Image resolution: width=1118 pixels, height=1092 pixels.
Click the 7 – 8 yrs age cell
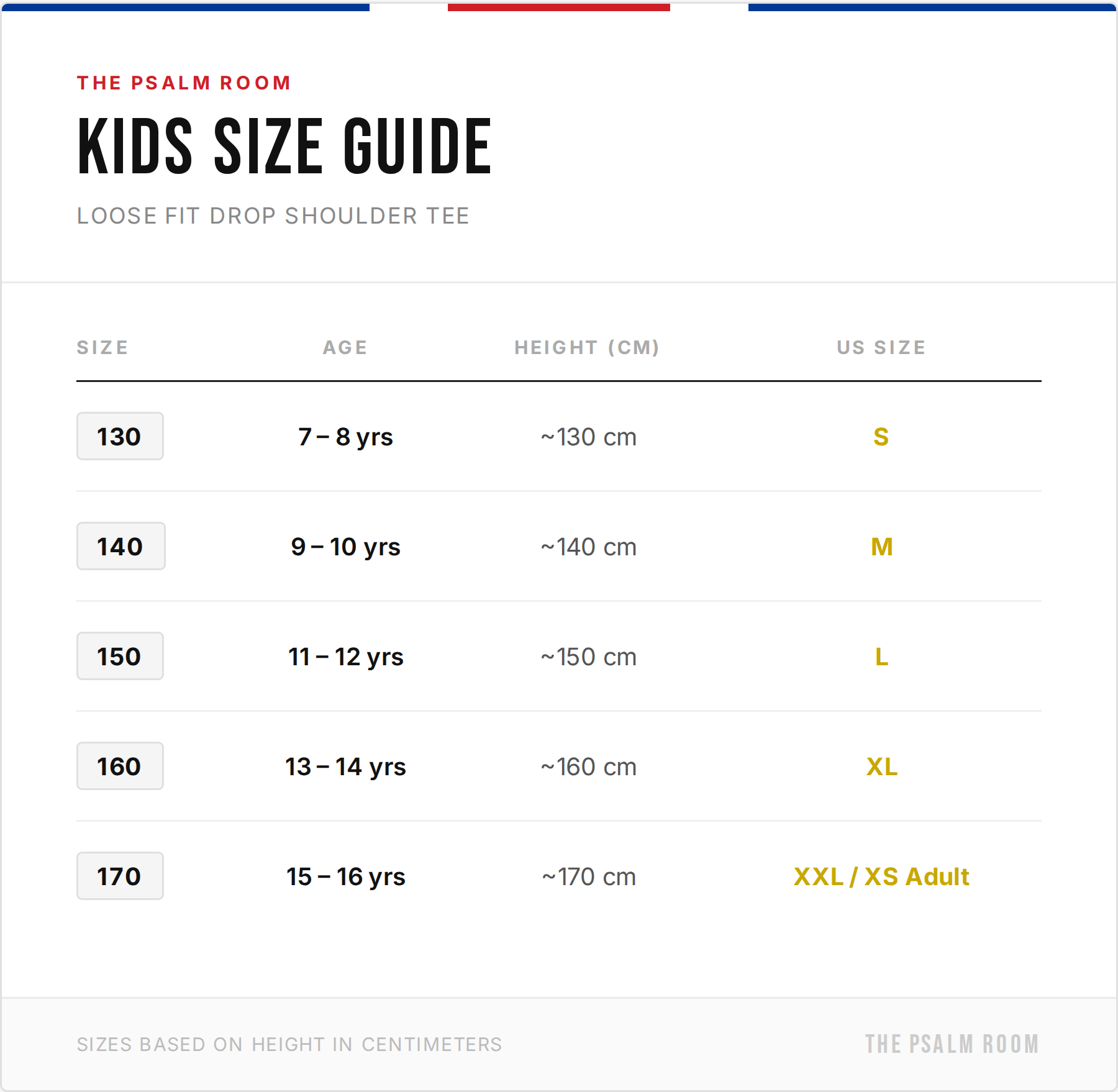coord(345,437)
